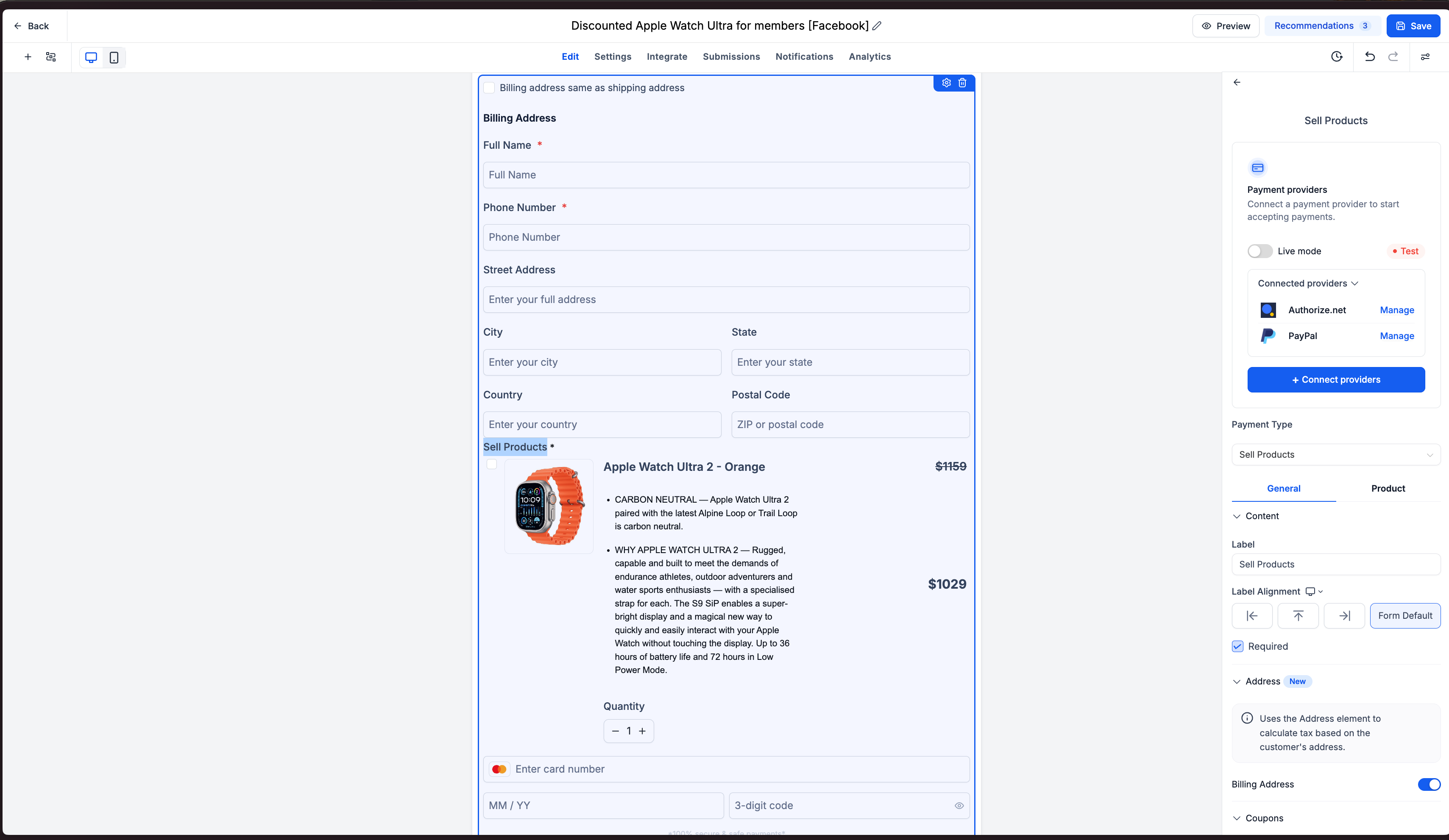Image resolution: width=1449 pixels, height=840 pixels.
Task: Click the add element plus icon
Action: pyautogui.click(x=28, y=57)
